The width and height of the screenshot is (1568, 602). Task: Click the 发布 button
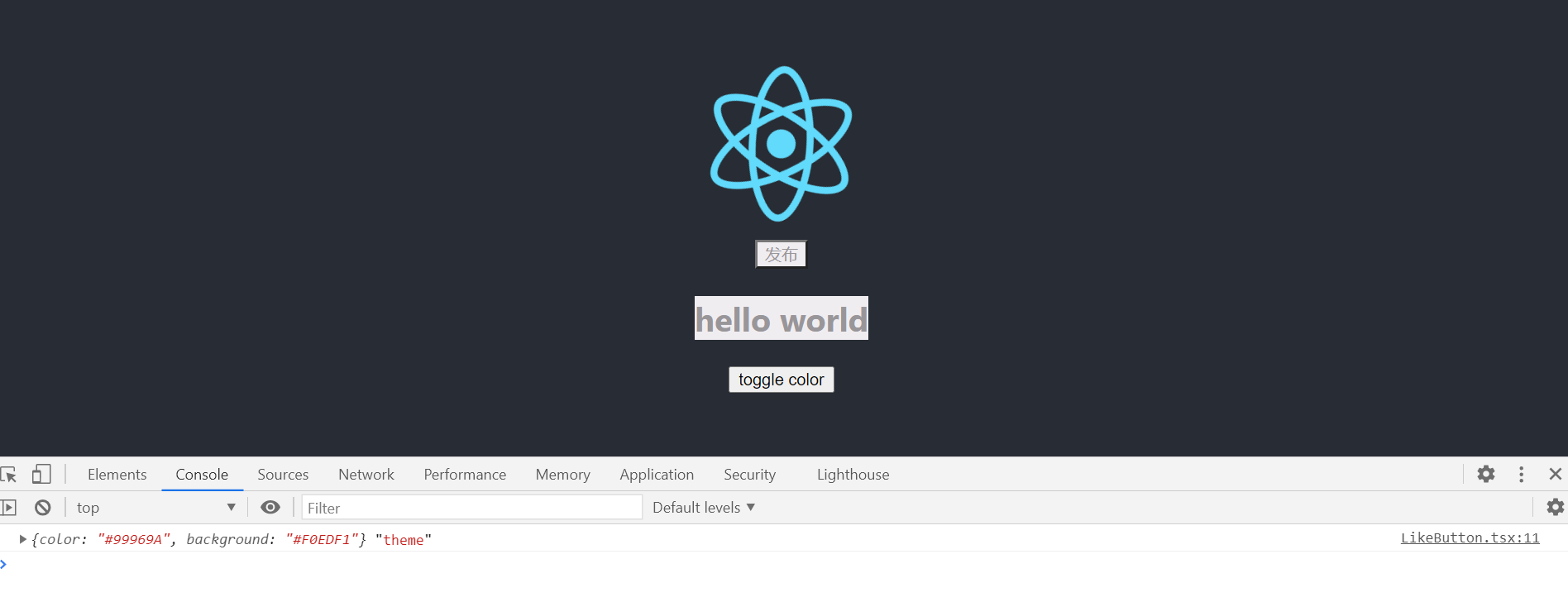click(781, 255)
